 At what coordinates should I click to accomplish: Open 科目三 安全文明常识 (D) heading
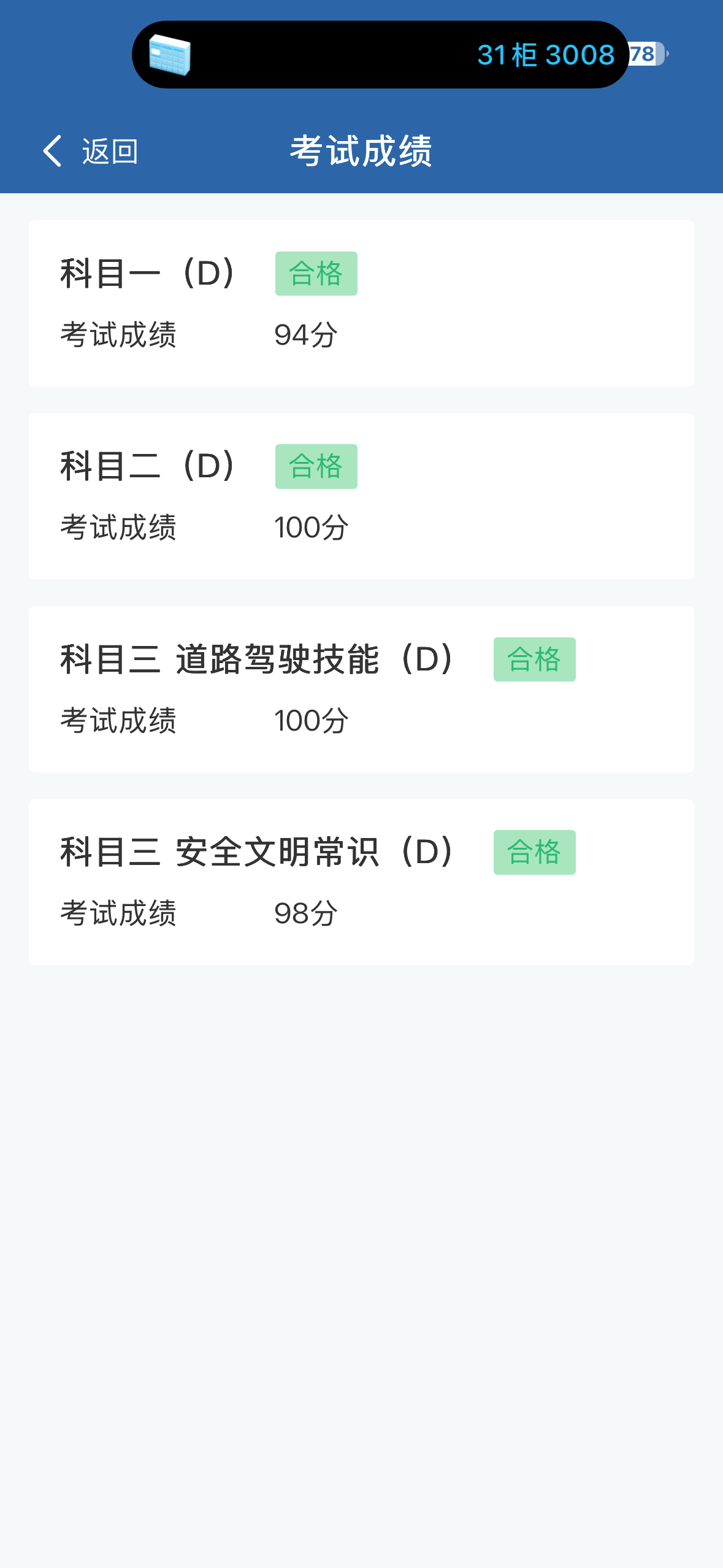[x=258, y=852]
